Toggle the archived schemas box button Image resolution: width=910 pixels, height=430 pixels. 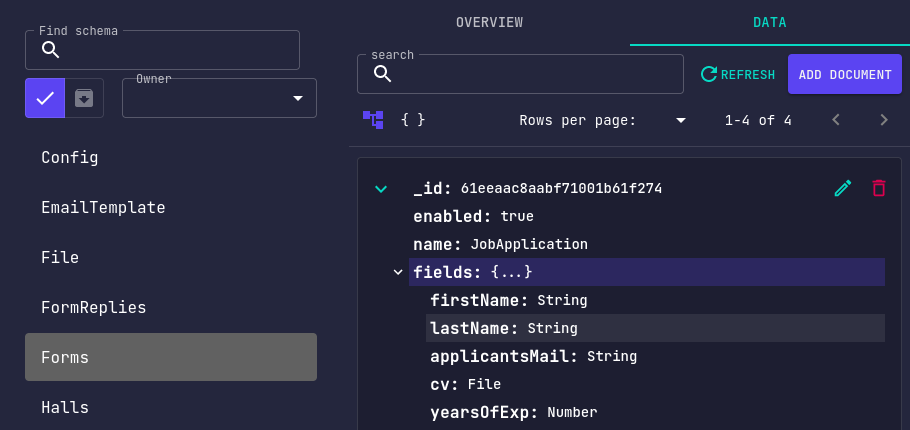coord(84,98)
